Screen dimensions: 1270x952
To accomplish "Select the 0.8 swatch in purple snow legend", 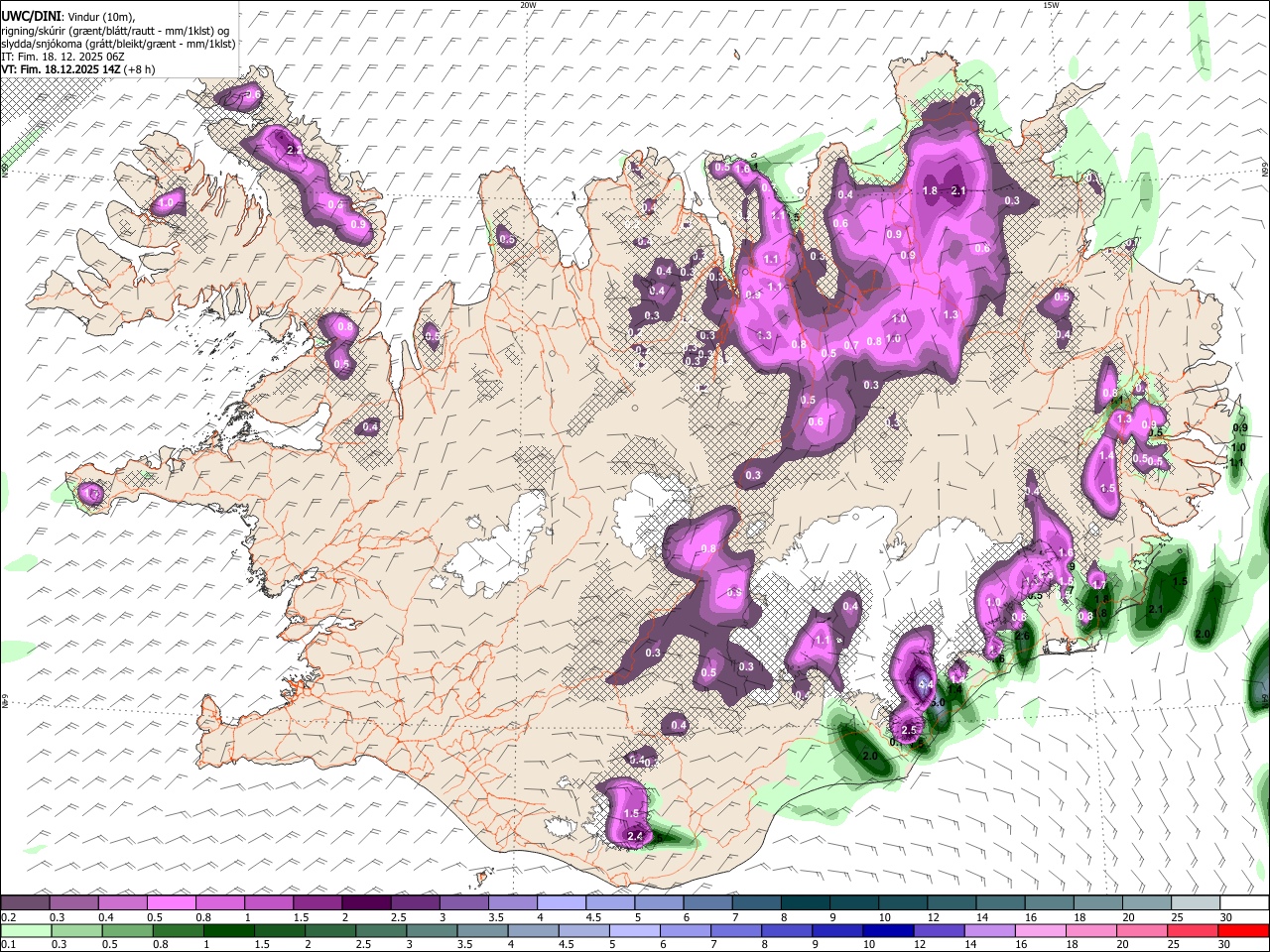I will click(219, 903).
